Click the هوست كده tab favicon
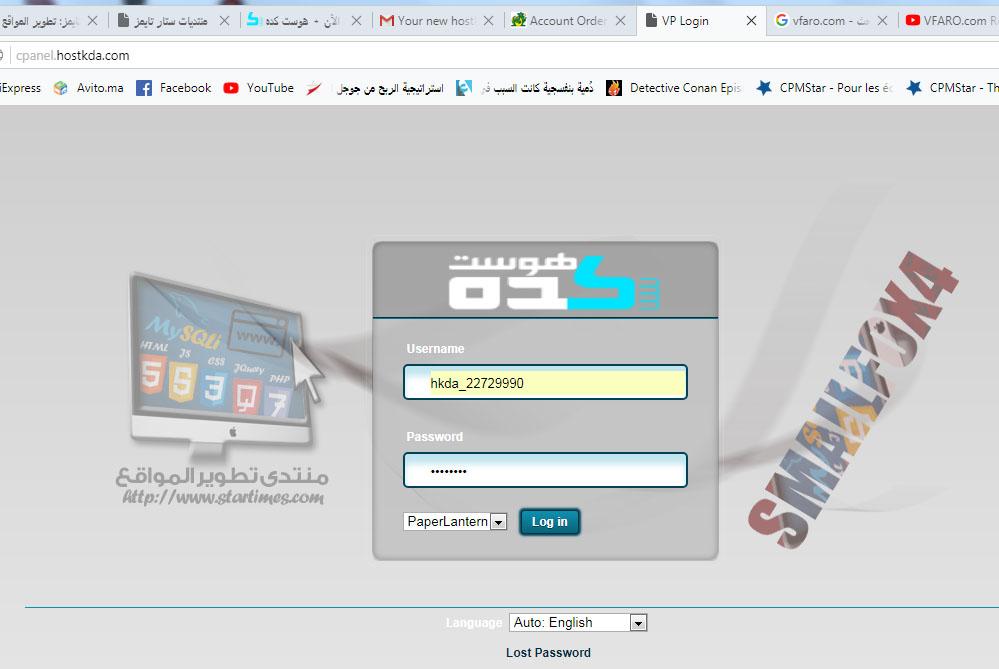The image size is (999, 669). 253,20
